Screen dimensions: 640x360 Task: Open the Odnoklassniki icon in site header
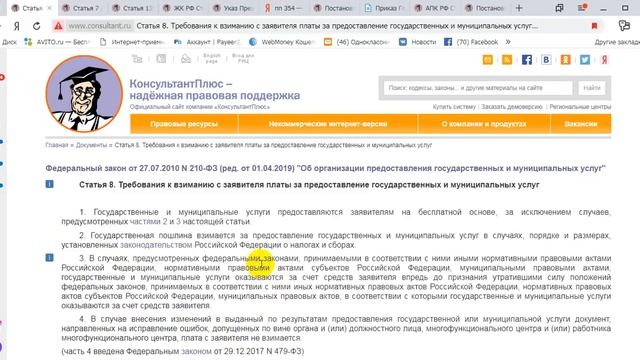565,60
